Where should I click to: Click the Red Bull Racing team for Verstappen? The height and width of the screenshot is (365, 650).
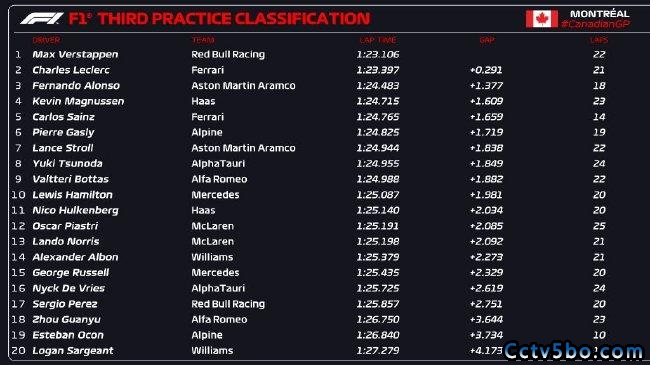click(228, 54)
